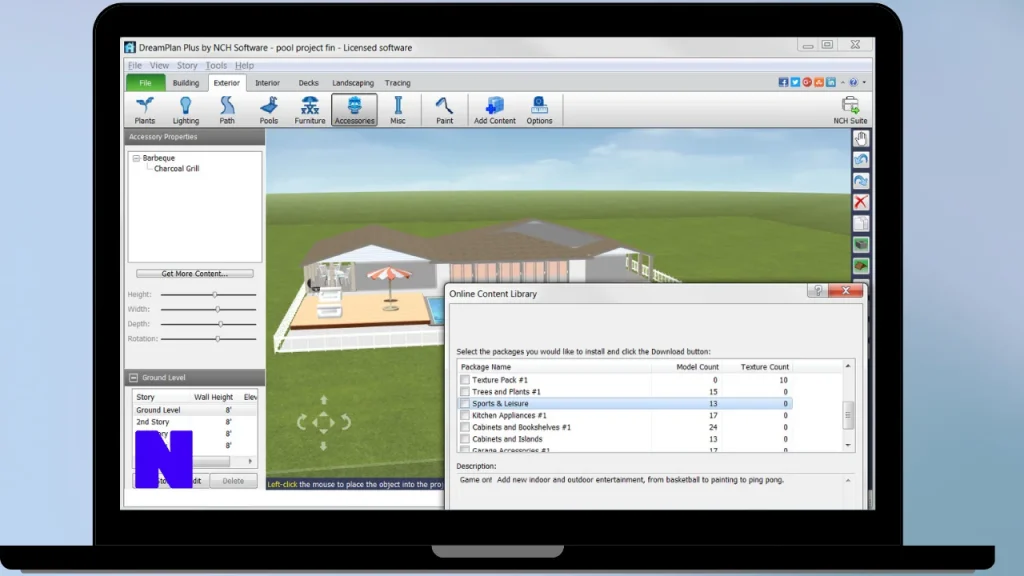Open NCH Suite
The width and height of the screenshot is (1024, 576).
[x=850, y=110]
